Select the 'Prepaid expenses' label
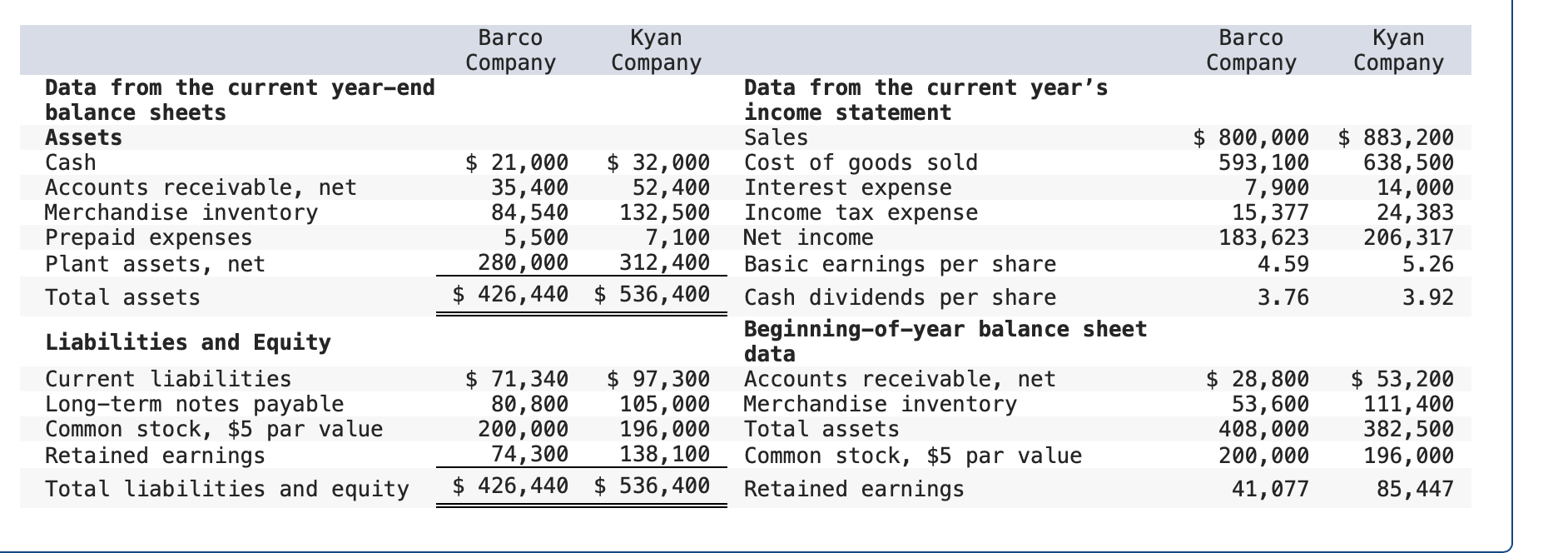The image size is (1568, 553). 148,237
